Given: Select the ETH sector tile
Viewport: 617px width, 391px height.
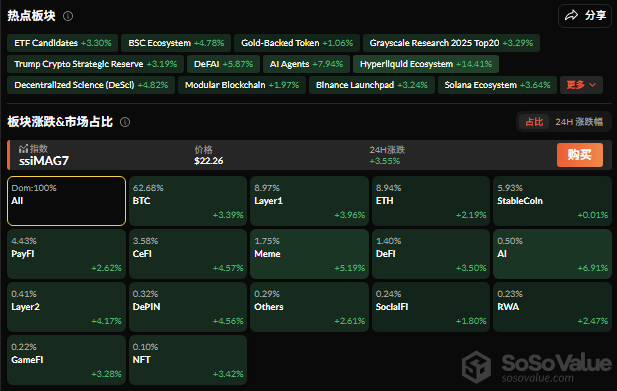Looking at the screenshot, I should 431,201.
